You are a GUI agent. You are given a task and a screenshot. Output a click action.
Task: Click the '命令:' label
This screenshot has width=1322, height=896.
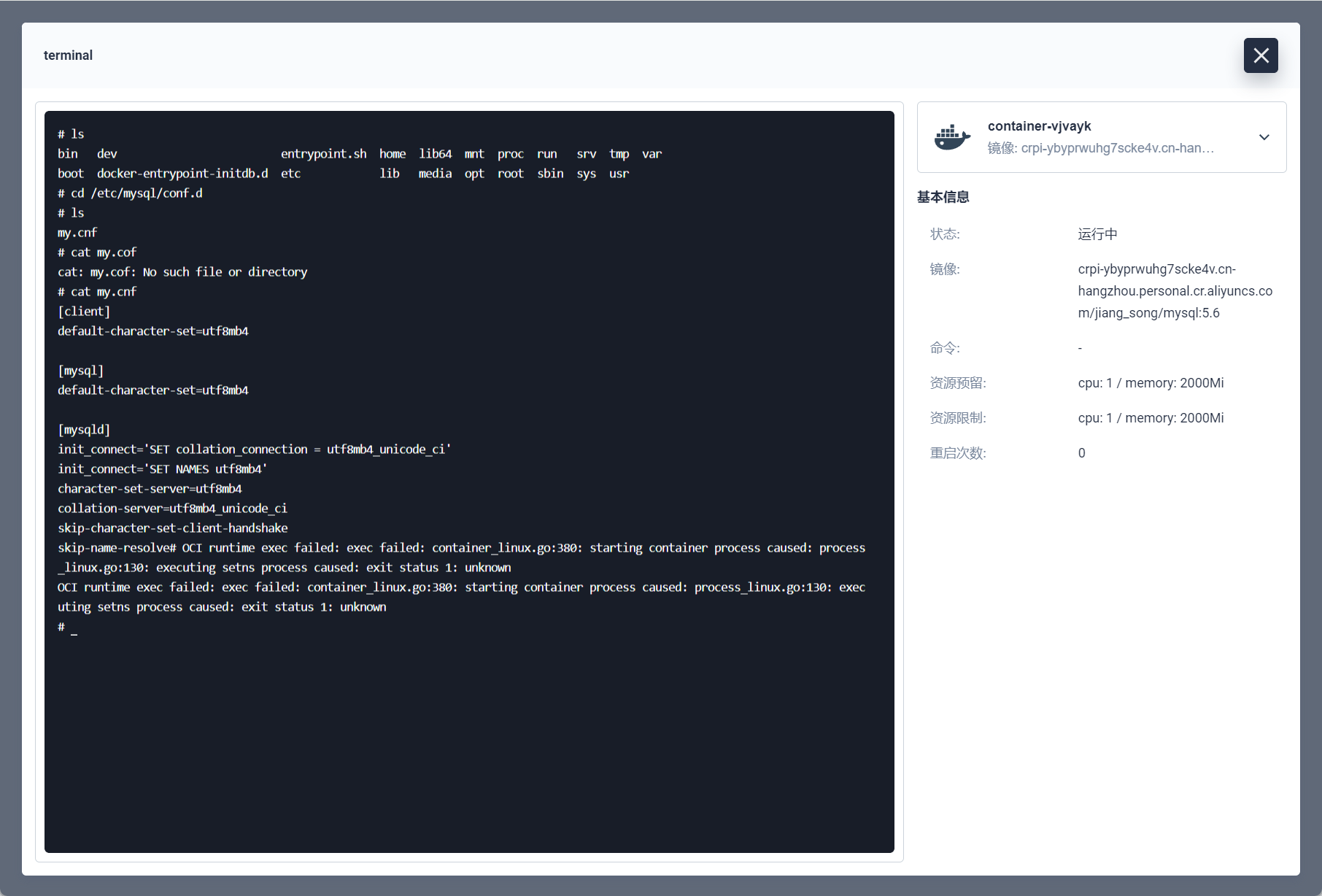coord(945,348)
